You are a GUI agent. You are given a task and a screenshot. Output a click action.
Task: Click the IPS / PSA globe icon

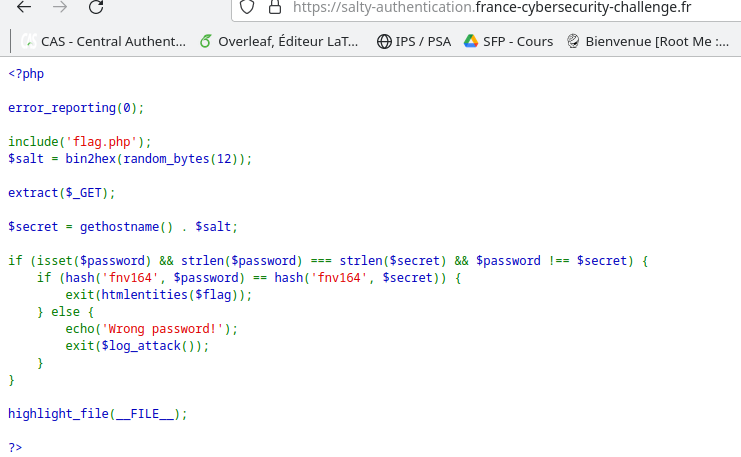coord(384,42)
